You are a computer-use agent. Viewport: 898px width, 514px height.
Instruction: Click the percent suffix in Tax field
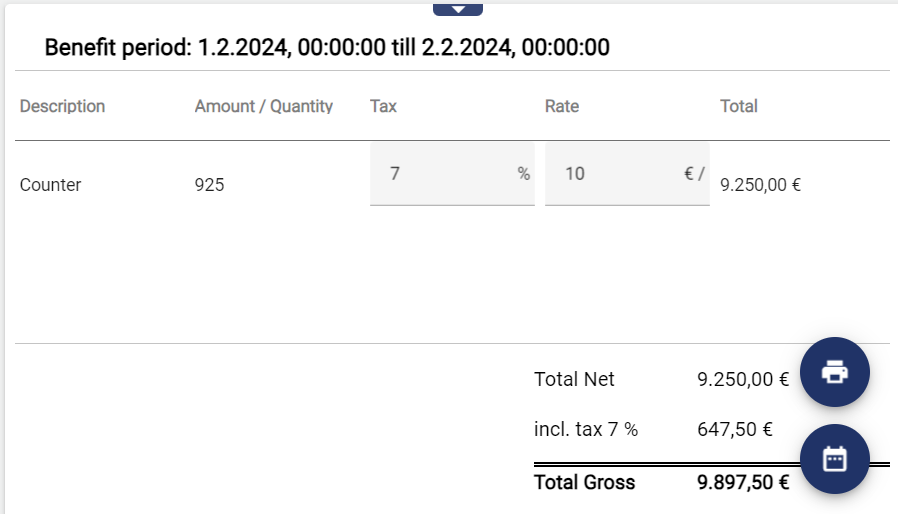[523, 174]
